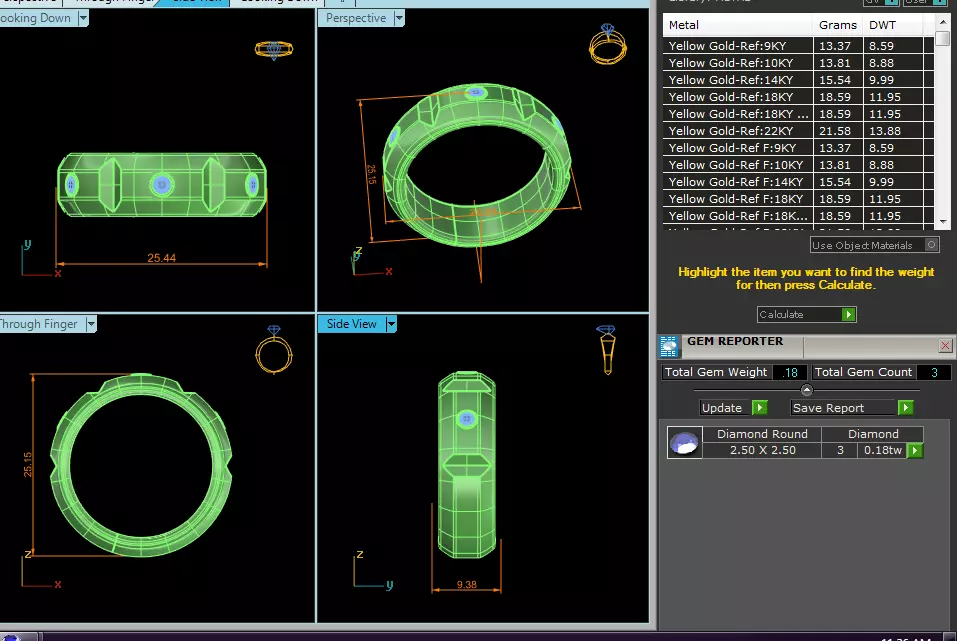957x641 pixels.
Task: Click the 8.88 DWT cell for Ref:10KY
Action: [x=894, y=63]
